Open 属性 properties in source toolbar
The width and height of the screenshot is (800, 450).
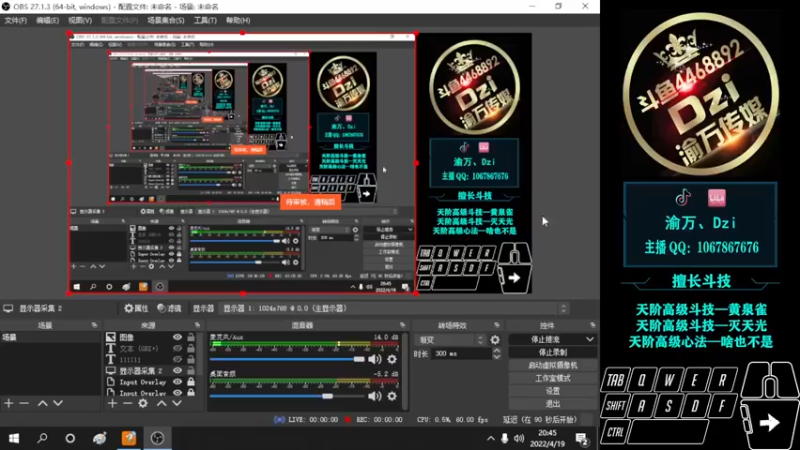(x=136, y=308)
